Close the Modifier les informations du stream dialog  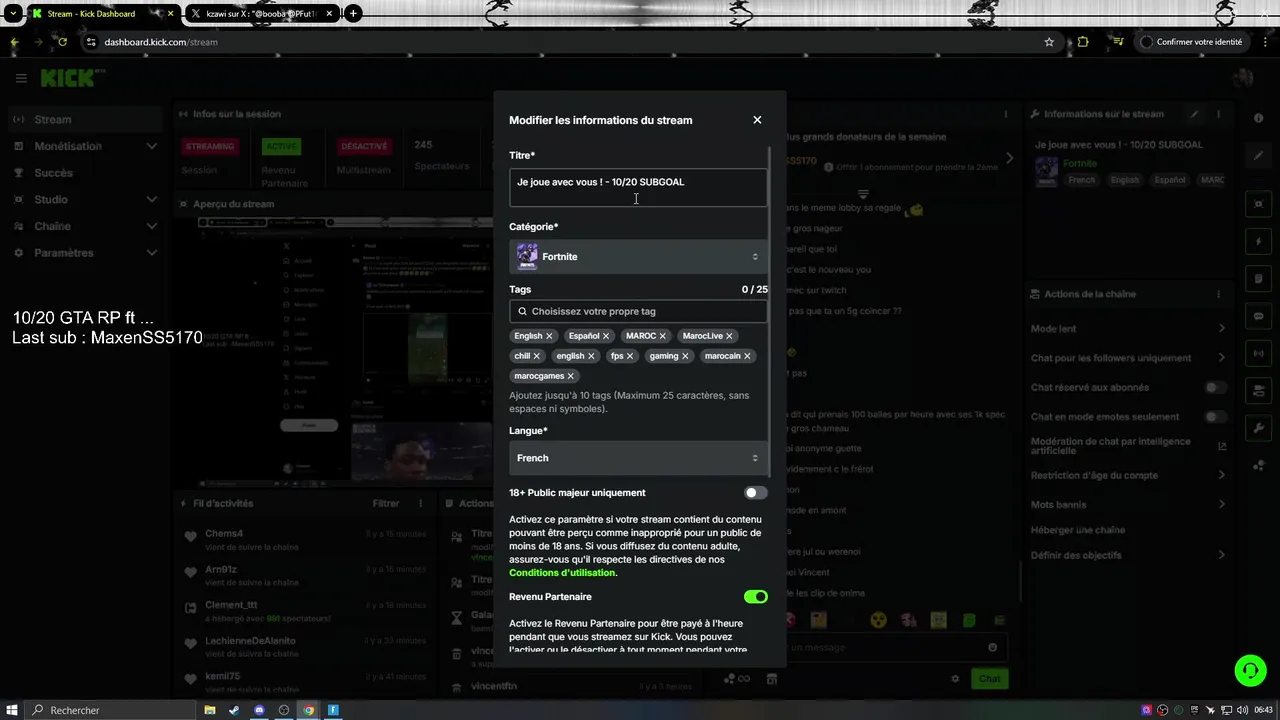point(757,120)
